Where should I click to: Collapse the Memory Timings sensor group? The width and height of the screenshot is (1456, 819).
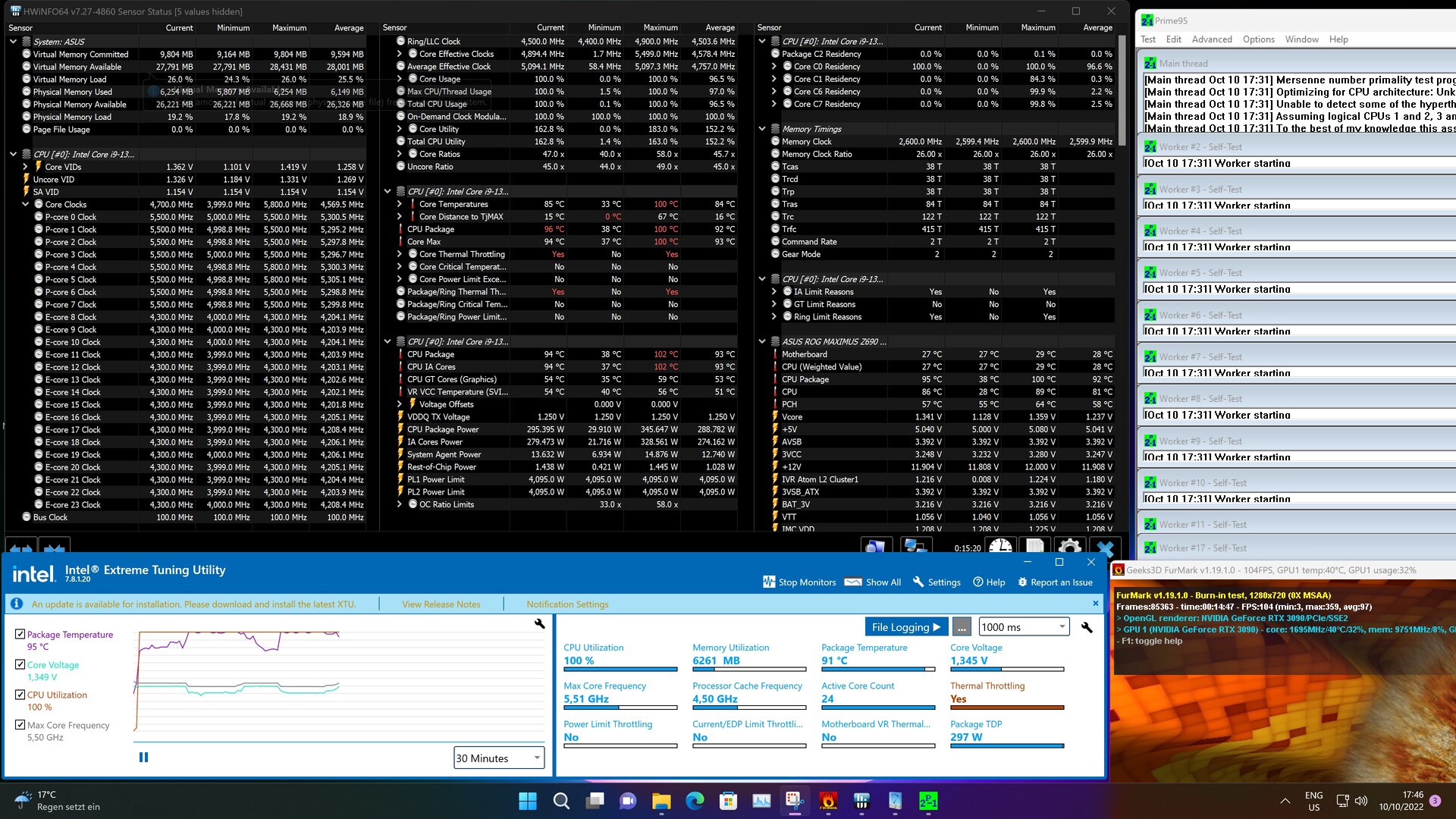click(762, 129)
